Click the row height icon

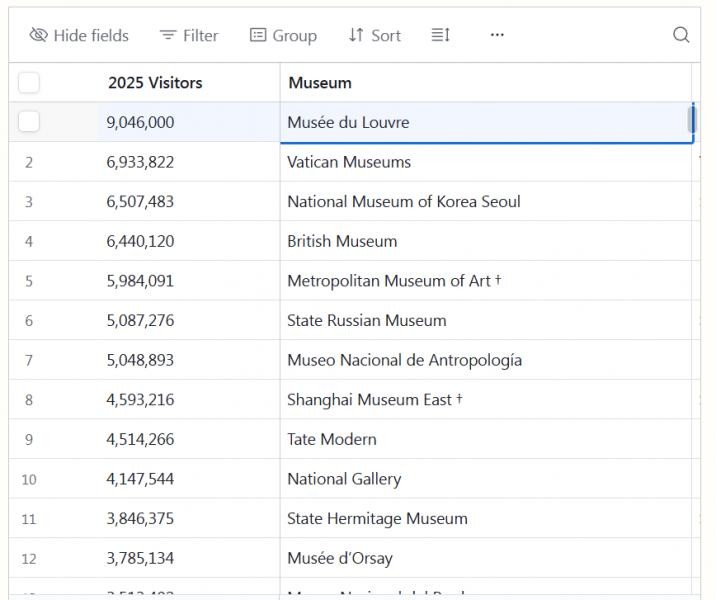pos(441,35)
